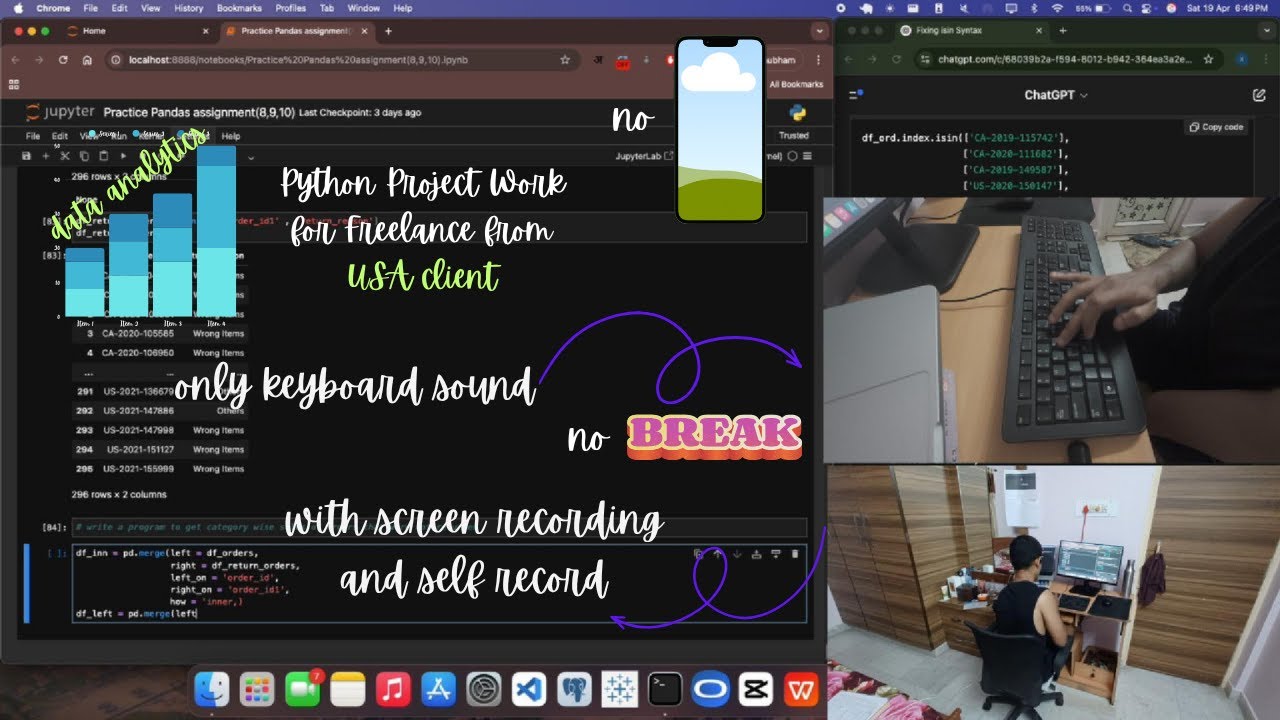Open pgAdmin PostgreSQL elephant dock icon
1280x720 pixels.
(574, 689)
